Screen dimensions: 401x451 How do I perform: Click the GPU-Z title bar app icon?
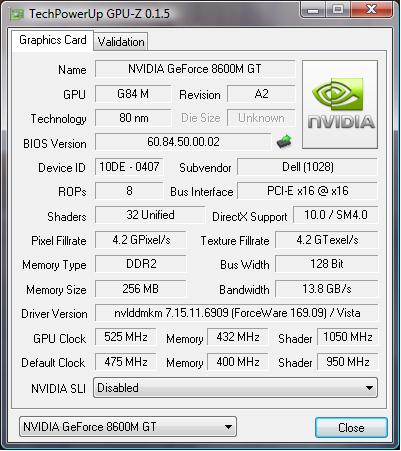16,14
